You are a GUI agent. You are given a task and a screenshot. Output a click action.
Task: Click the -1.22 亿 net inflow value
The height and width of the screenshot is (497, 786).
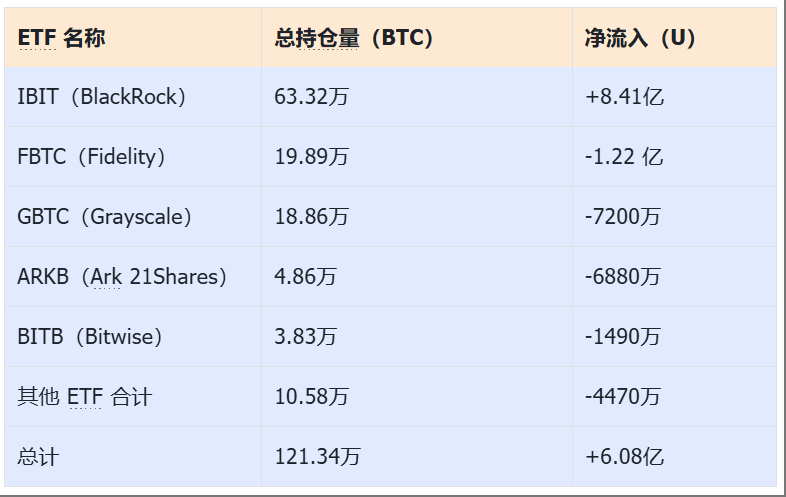(624, 156)
